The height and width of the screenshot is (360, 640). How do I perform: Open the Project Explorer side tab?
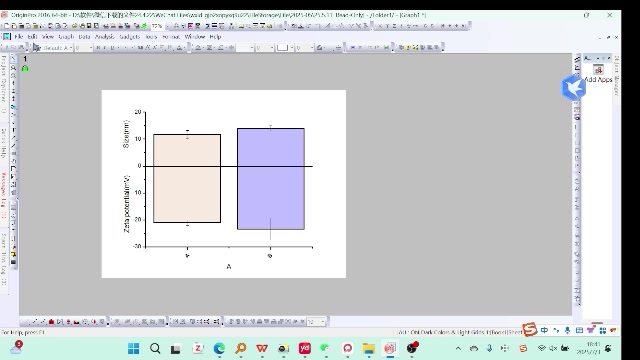click(x=4, y=80)
